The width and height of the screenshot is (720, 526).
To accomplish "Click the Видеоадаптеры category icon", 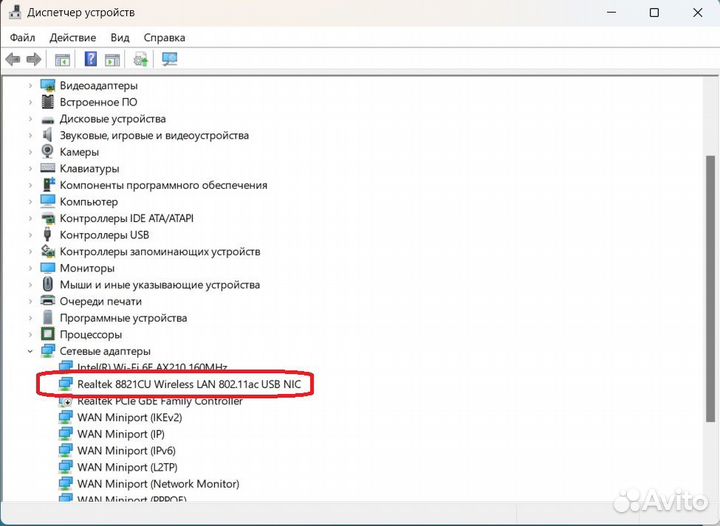I will tap(48, 85).
